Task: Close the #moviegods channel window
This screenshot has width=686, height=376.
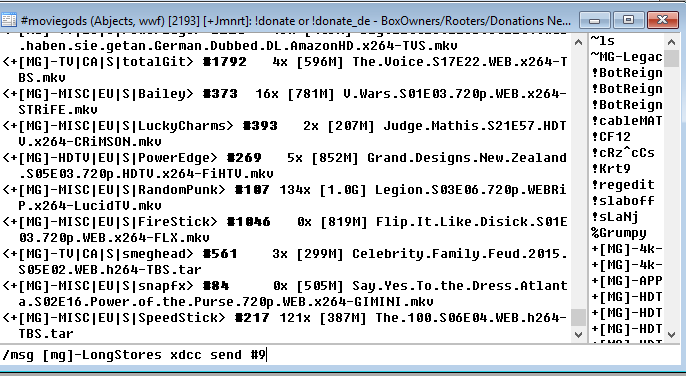Action: (662, 20)
